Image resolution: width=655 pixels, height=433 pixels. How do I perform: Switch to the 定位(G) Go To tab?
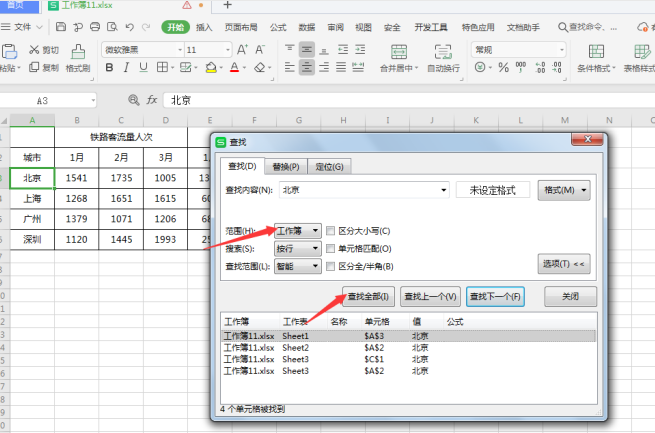coord(329,167)
